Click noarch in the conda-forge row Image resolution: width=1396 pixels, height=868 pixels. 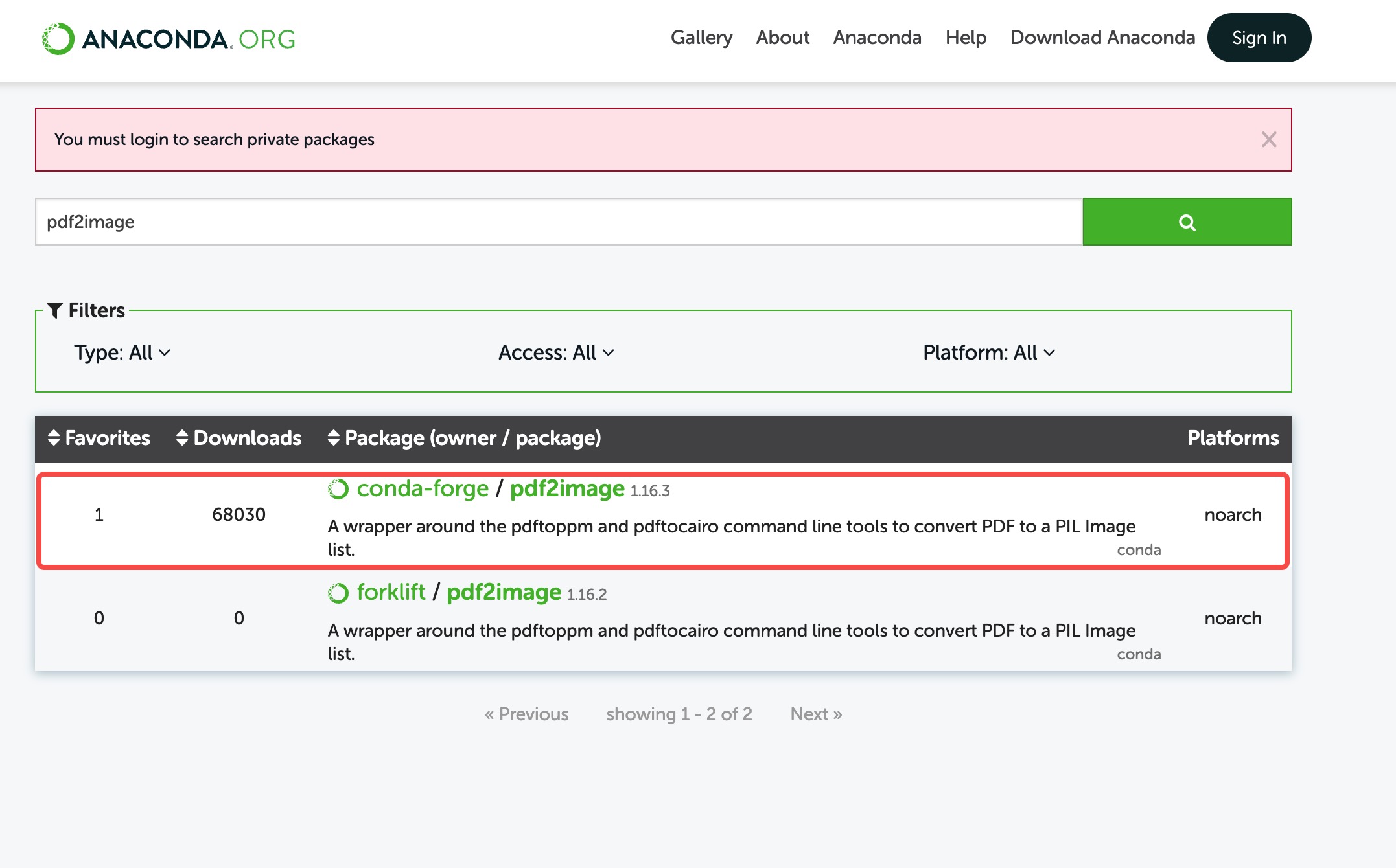click(1233, 514)
